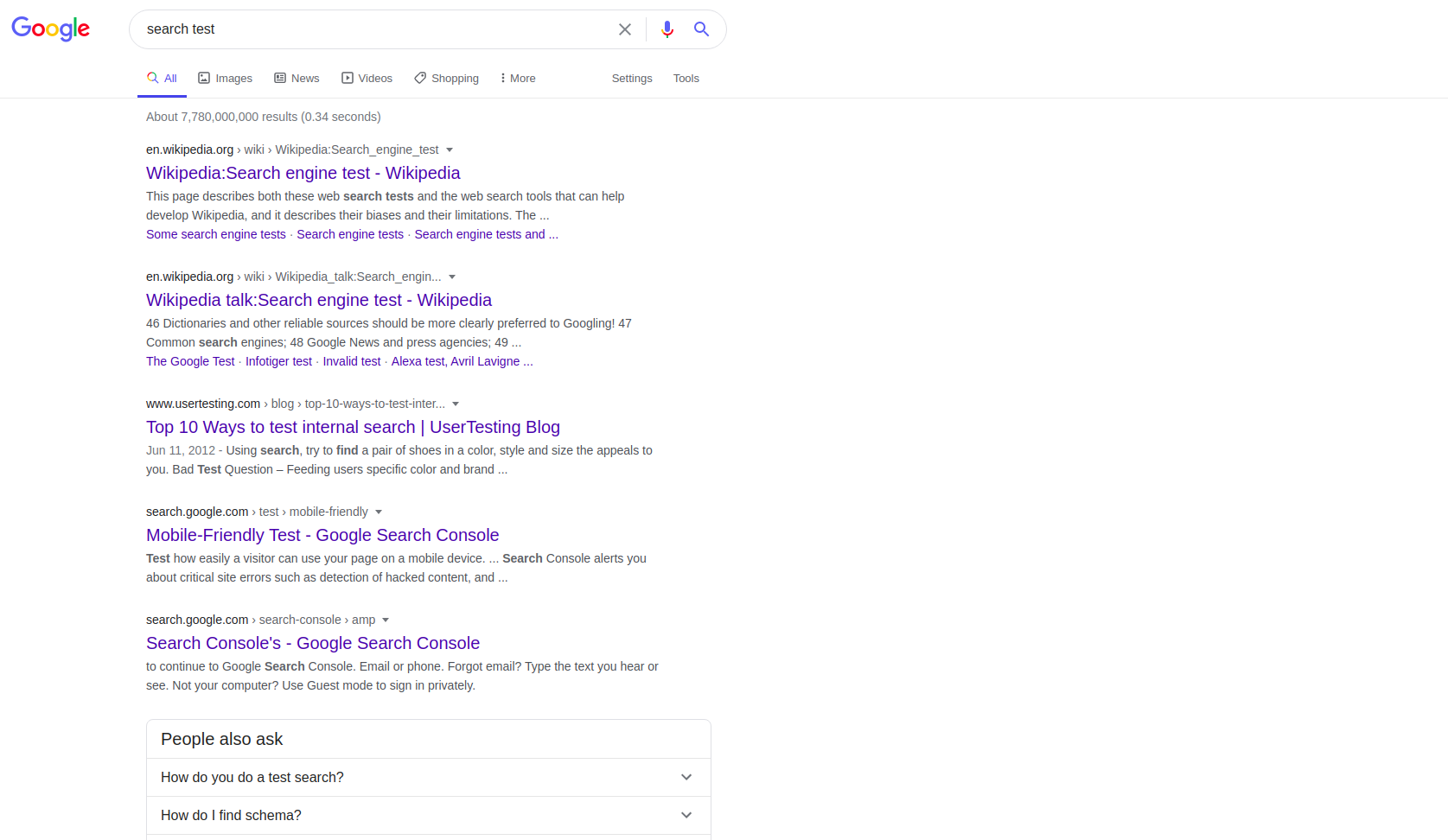Follow the 'Some search engine tests' sitelink
The height and width of the screenshot is (840, 1448).
tap(216, 234)
